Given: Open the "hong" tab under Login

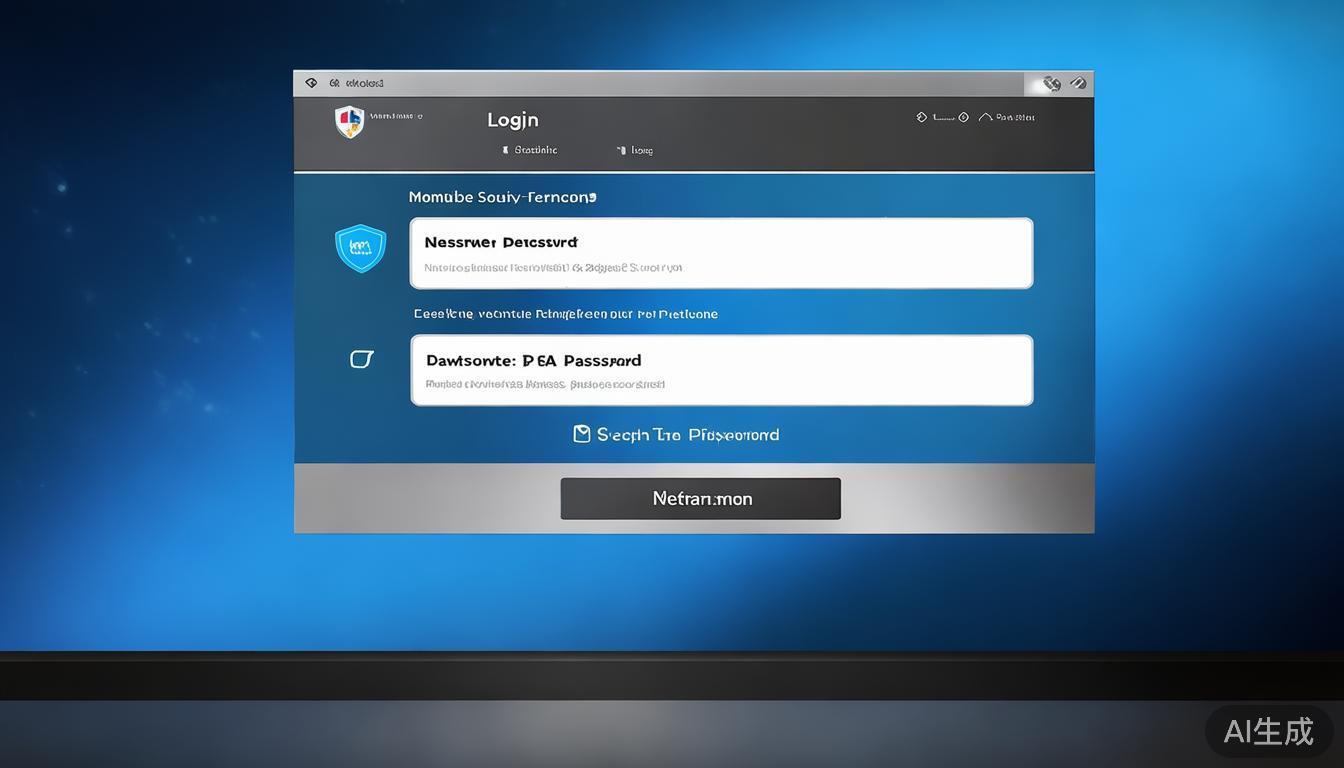Looking at the screenshot, I should [x=640, y=150].
